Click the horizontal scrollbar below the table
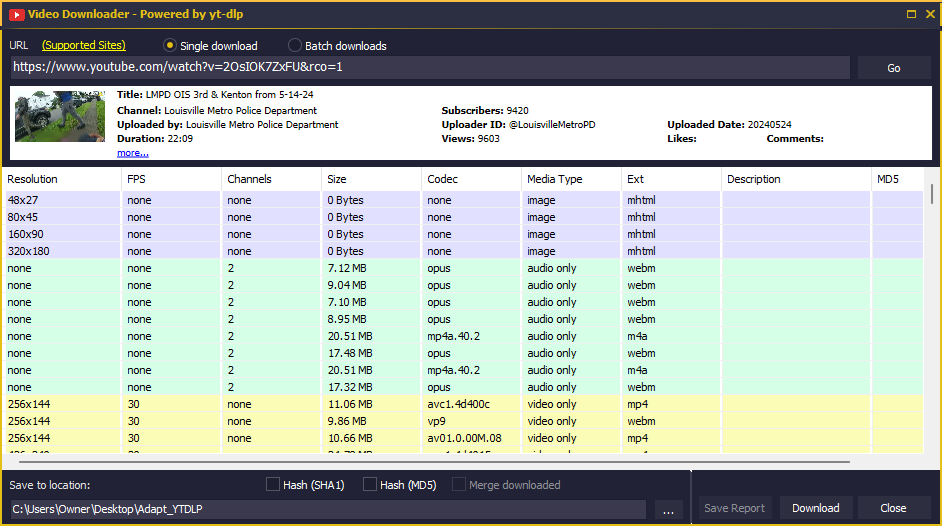Viewport: 942px width, 526px height. [434, 462]
